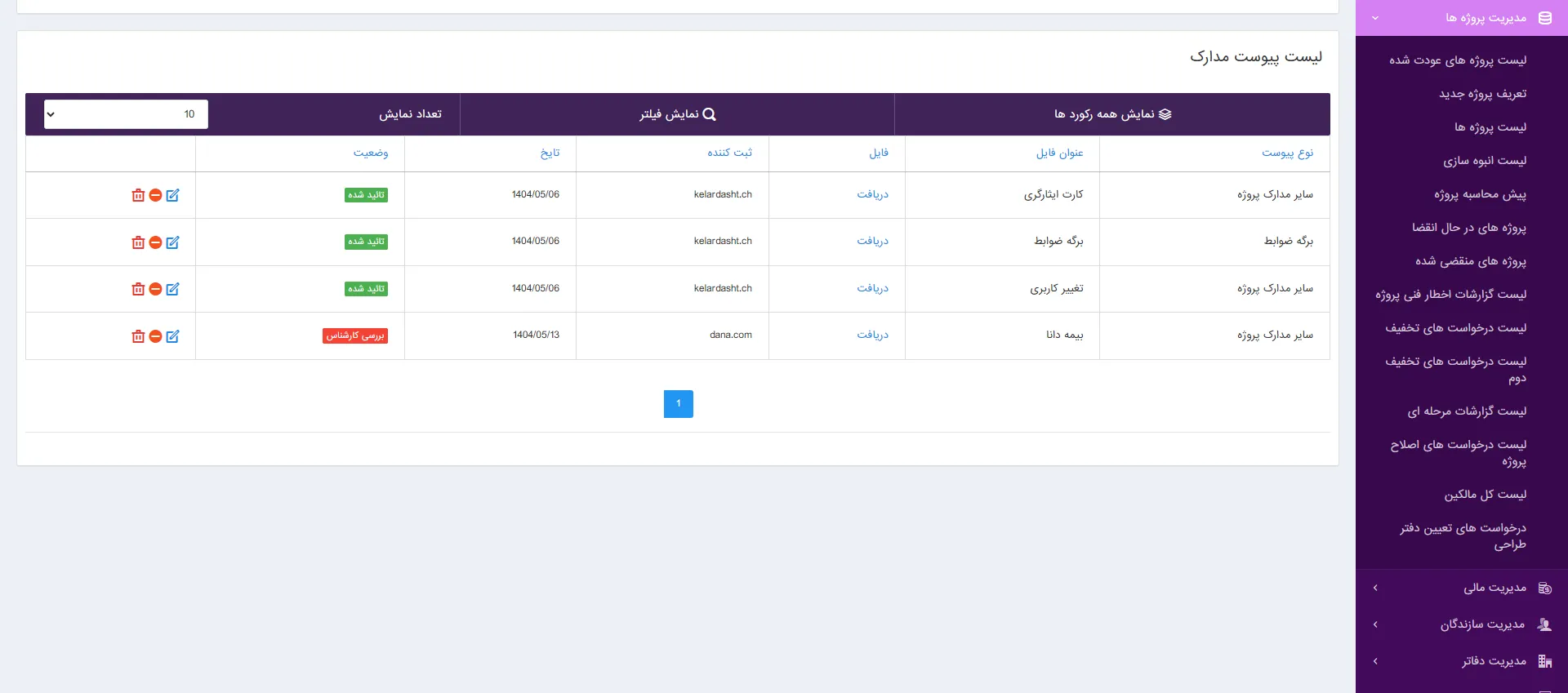Click red minus icon in کارت ایثارگری row
Image resolution: width=1568 pixels, height=693 pixels.
155,195
